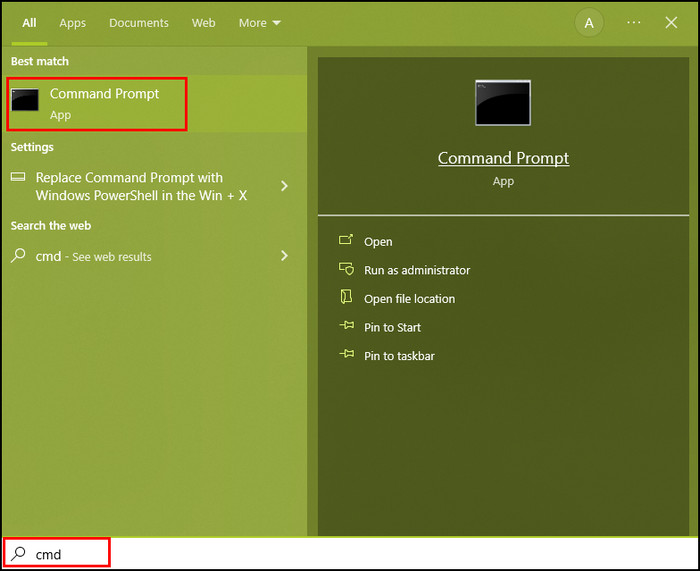Choose Open in the actions list

[378, 242]
